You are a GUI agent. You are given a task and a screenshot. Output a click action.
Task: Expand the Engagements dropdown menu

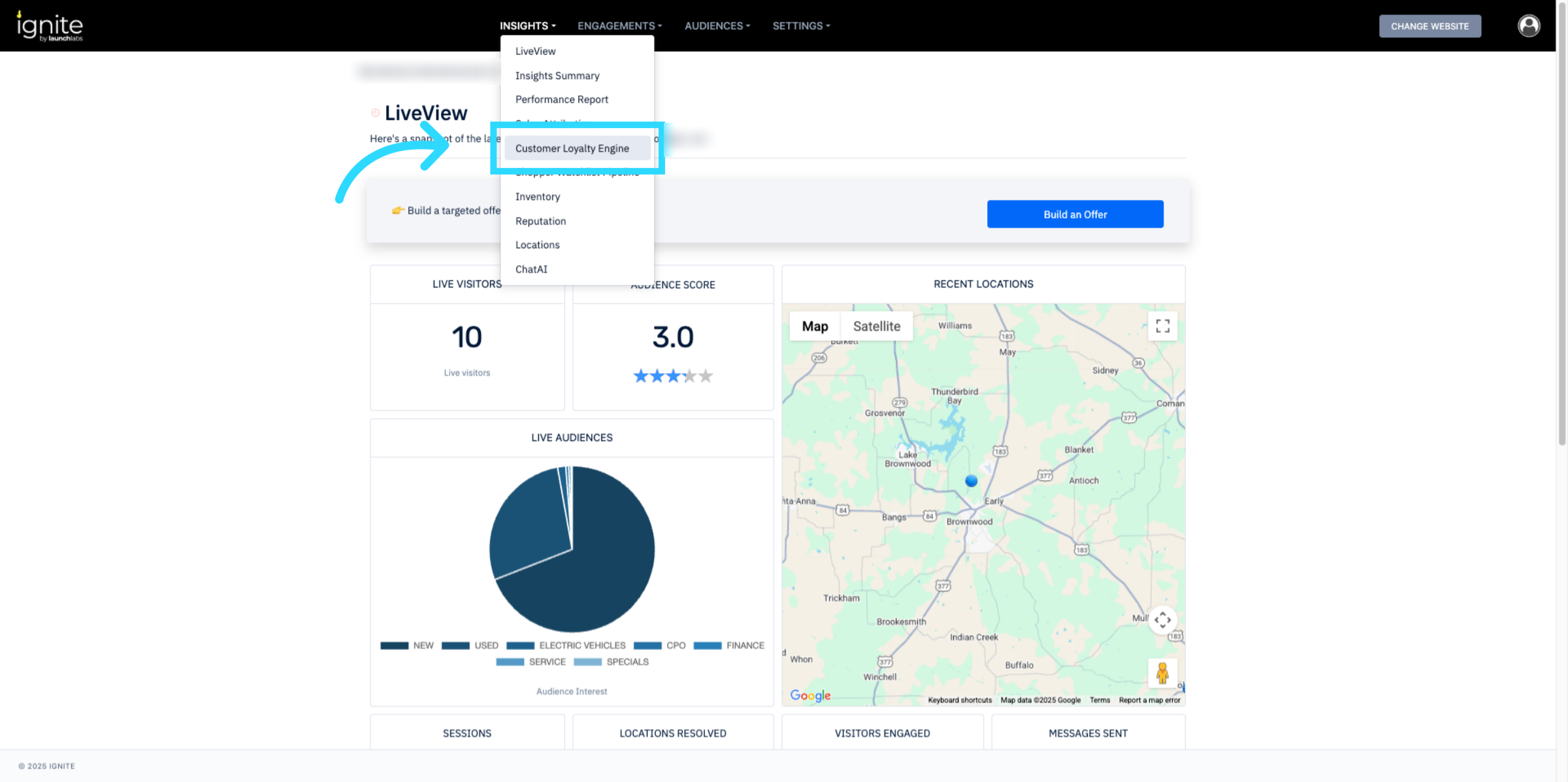point(619,26)
